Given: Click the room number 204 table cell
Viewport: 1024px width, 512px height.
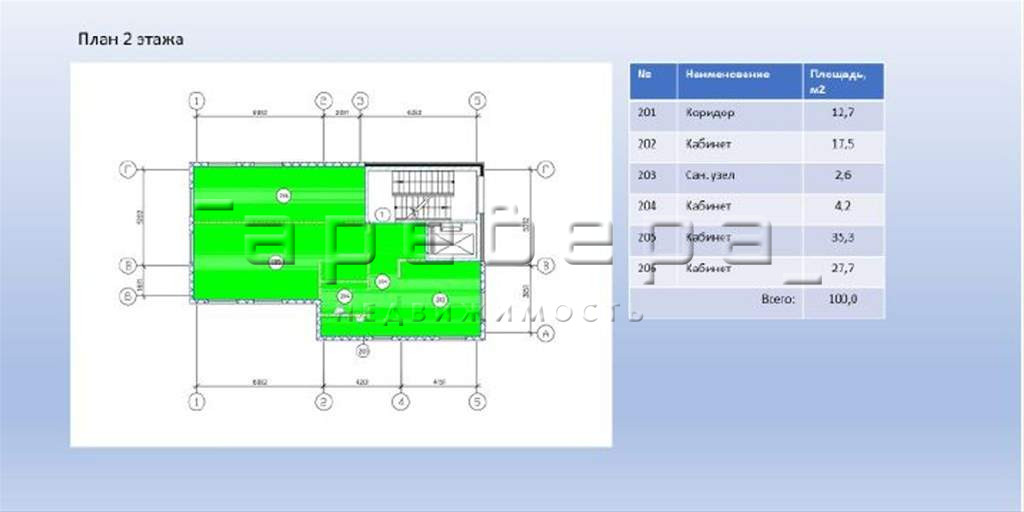Looking at the screenshot, I should point(647,207).
